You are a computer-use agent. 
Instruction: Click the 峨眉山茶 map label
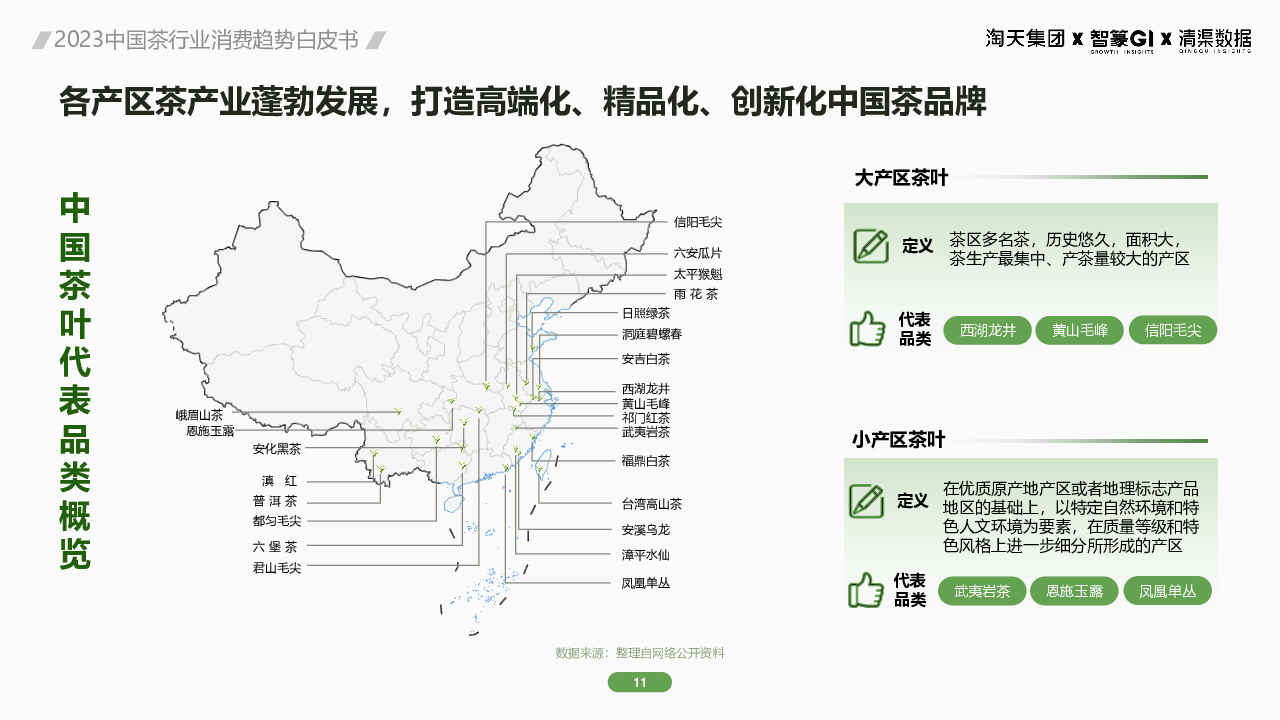pyautogui.click(x=199, y=415)
